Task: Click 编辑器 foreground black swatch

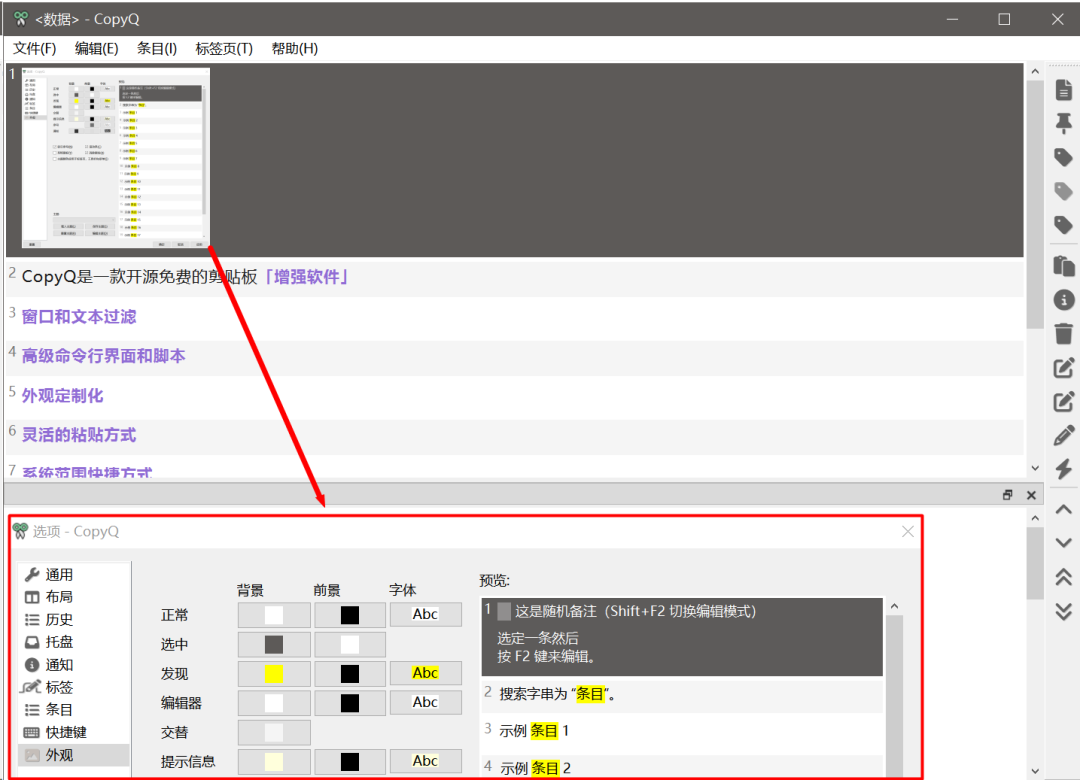Action: (x=350, y=703)
